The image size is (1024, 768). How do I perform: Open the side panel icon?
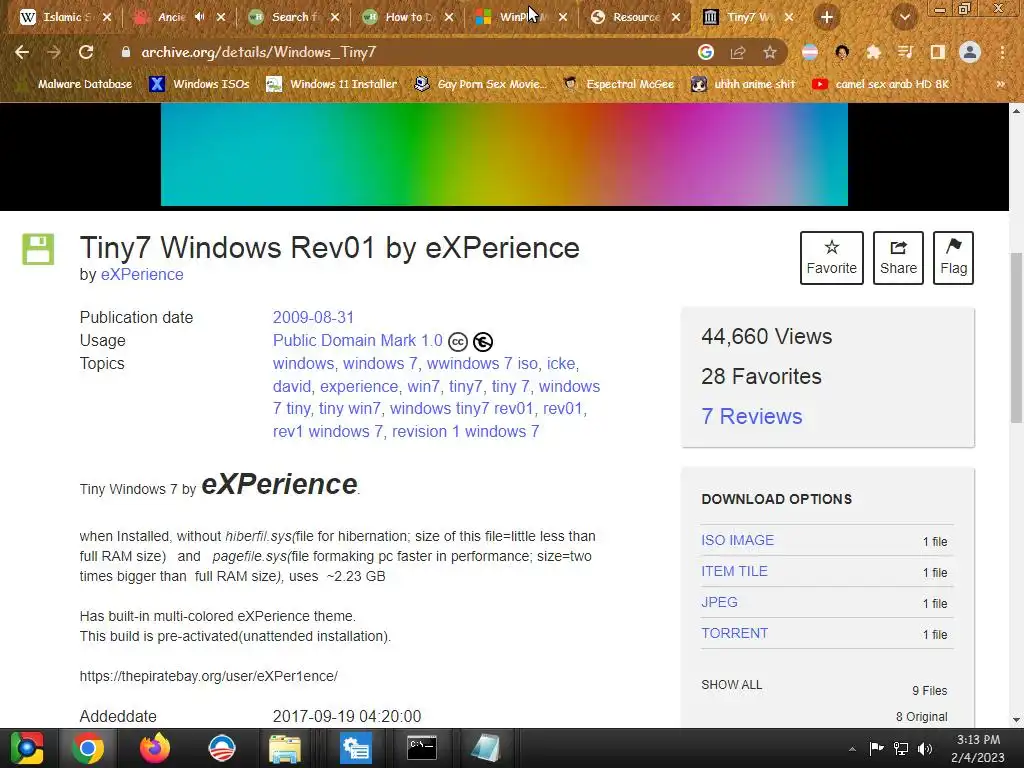coord(937,52)
